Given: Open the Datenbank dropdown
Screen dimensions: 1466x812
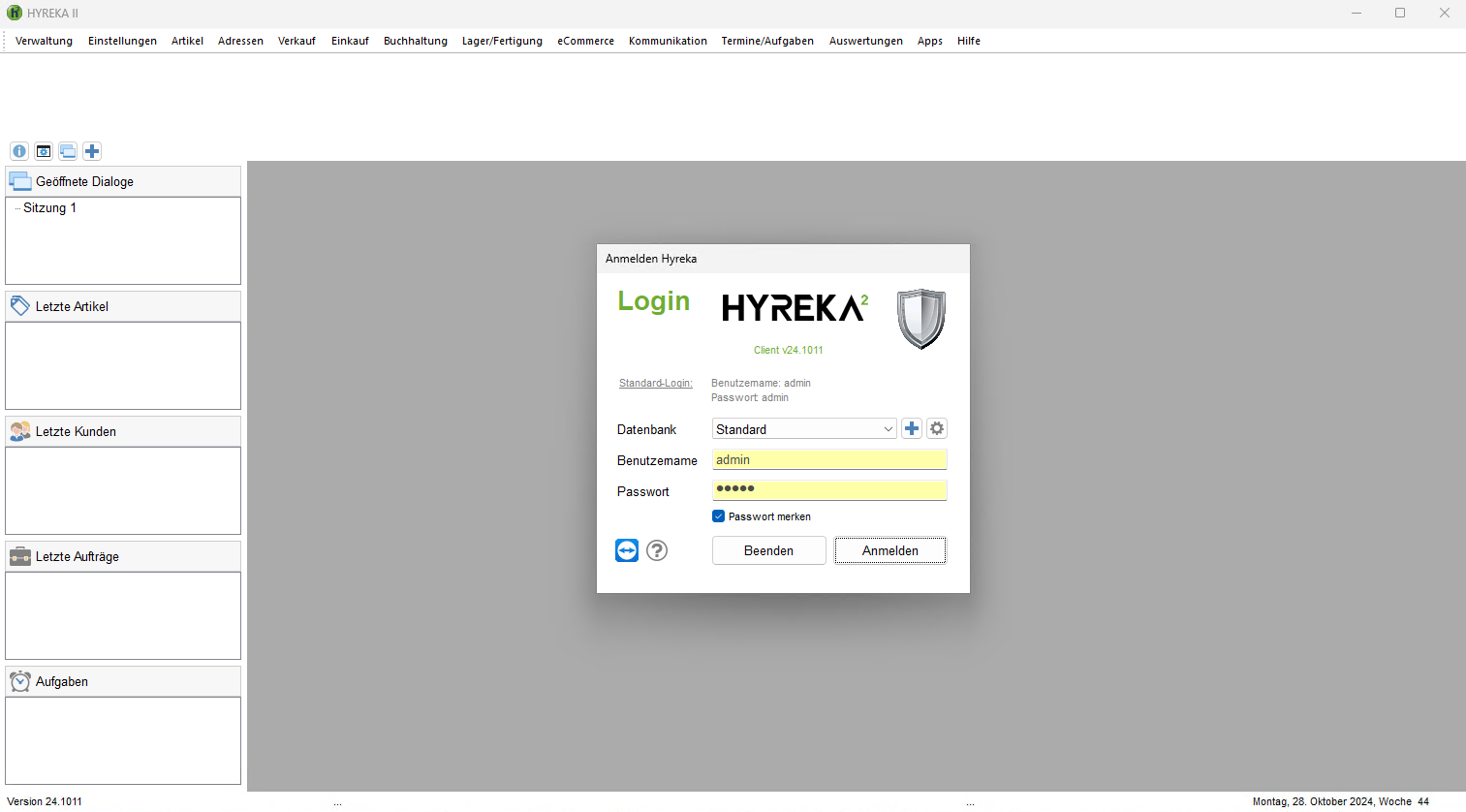Looking at the screenshot, I should click(x=804, y=428).
